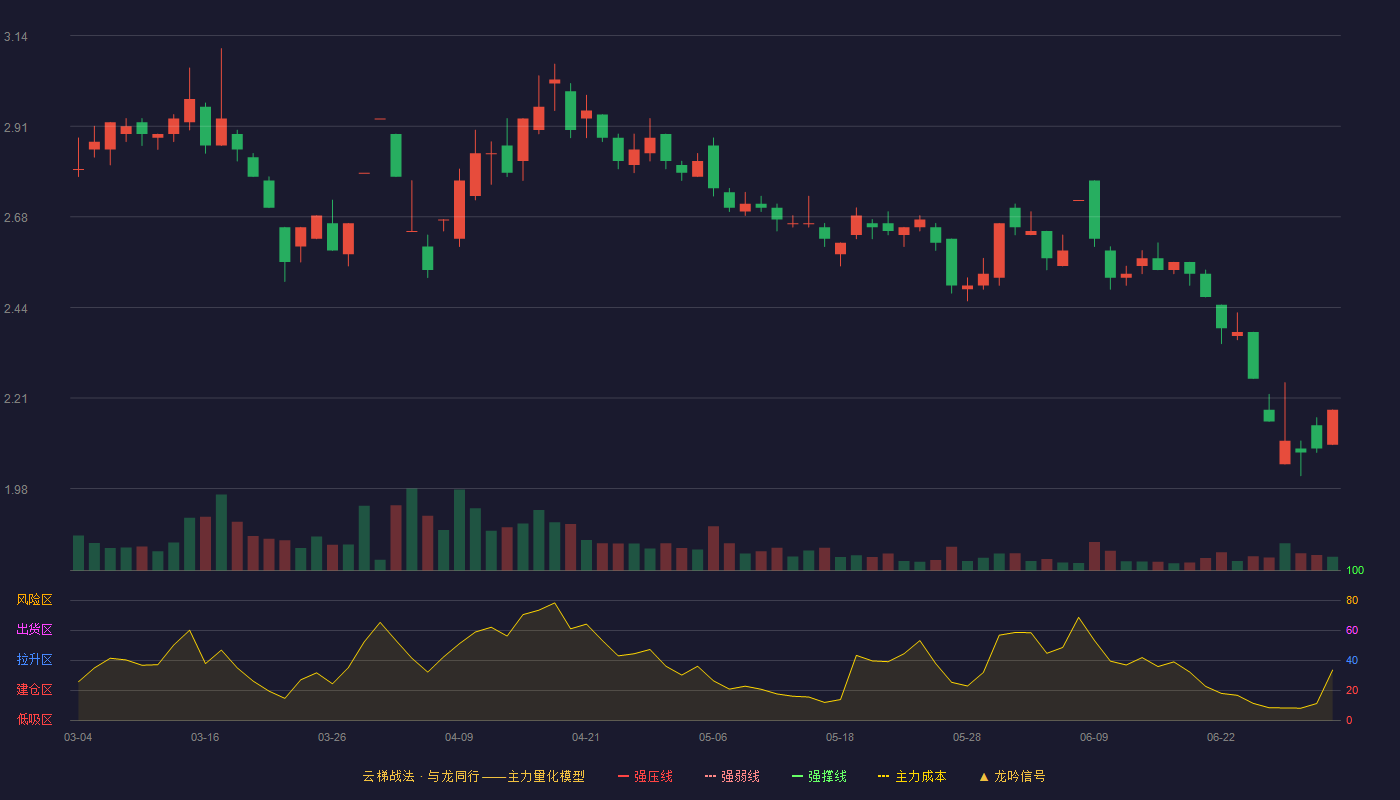Click the 06-09 date label

tap(1094, 737)
